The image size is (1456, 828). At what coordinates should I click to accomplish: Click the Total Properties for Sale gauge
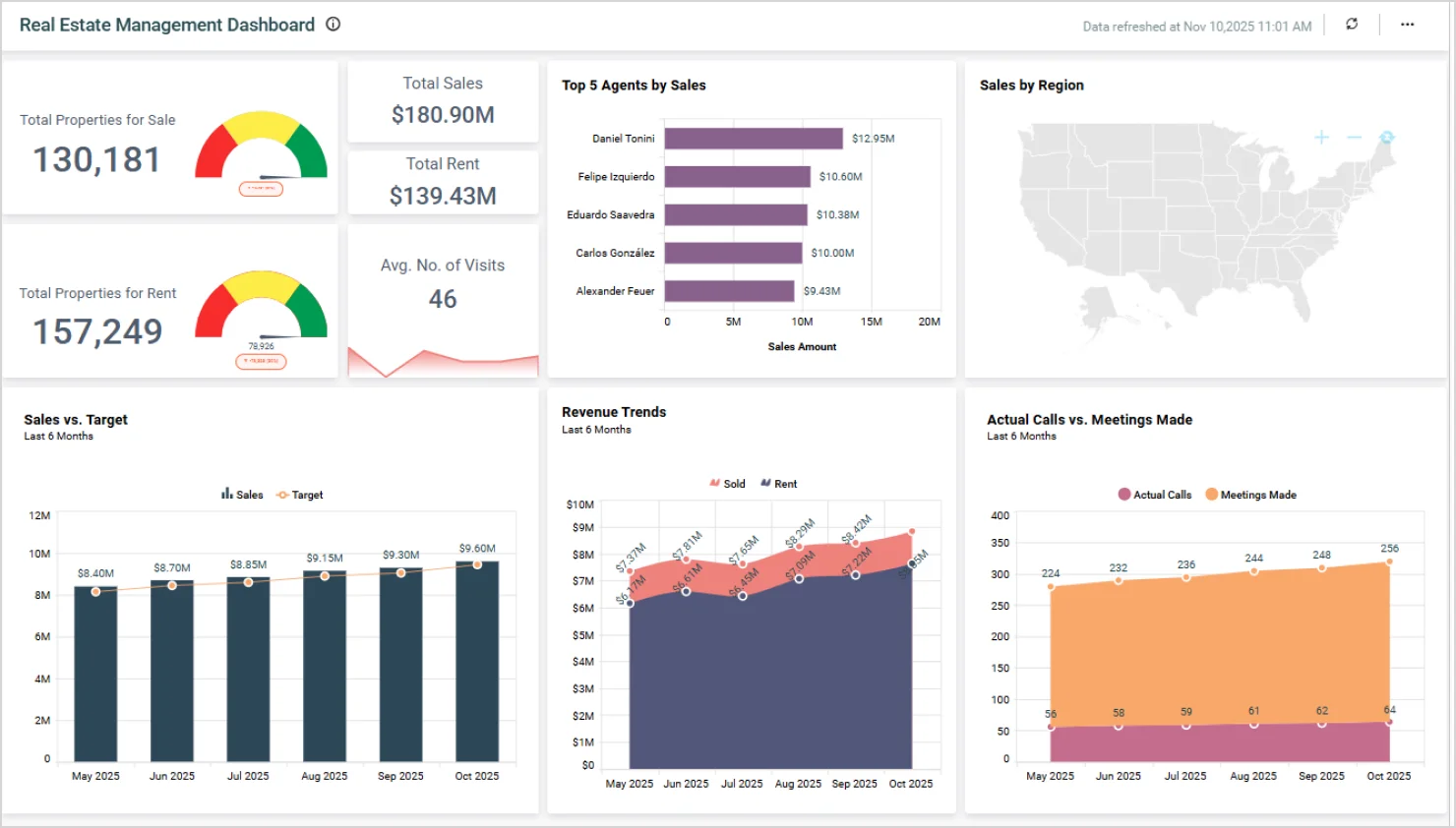coord(262,146)
